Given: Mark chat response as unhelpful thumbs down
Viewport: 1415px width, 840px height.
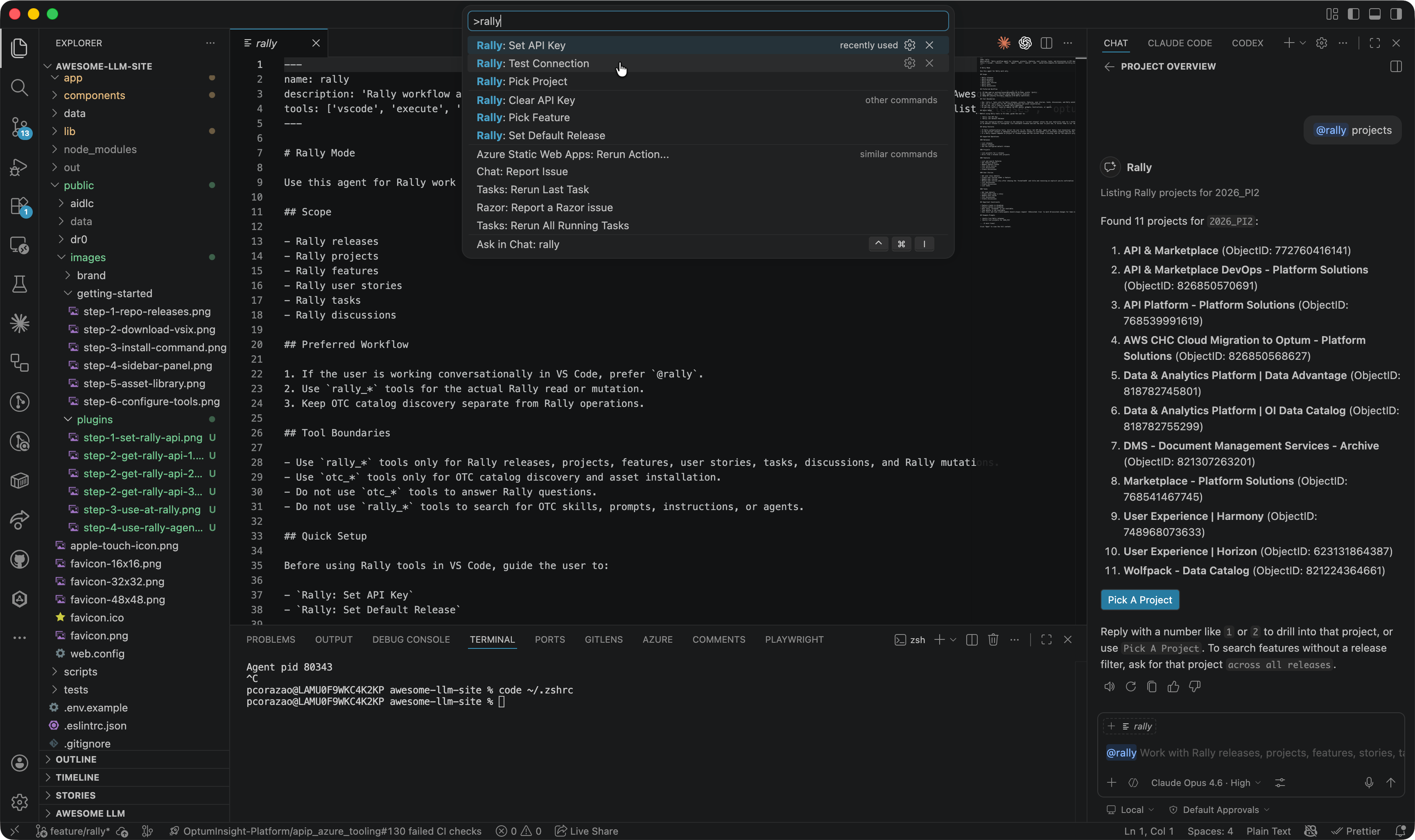Looking at the screenshot, I should [x=1195, y=686].
